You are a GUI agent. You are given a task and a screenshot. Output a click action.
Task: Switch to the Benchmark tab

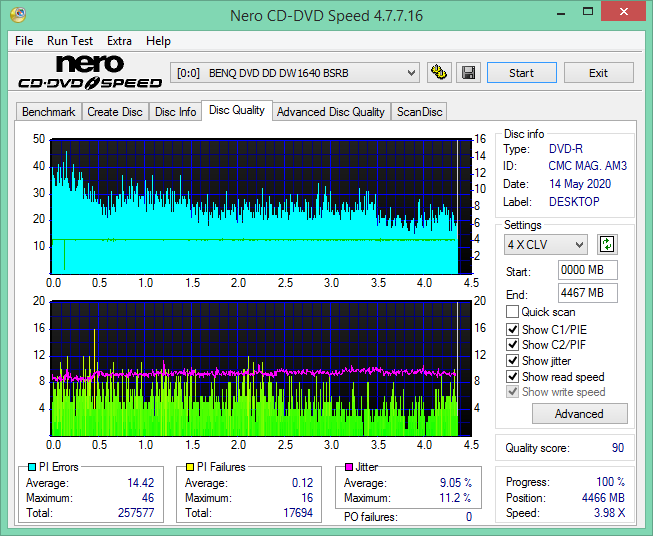[x=49, y=112]
